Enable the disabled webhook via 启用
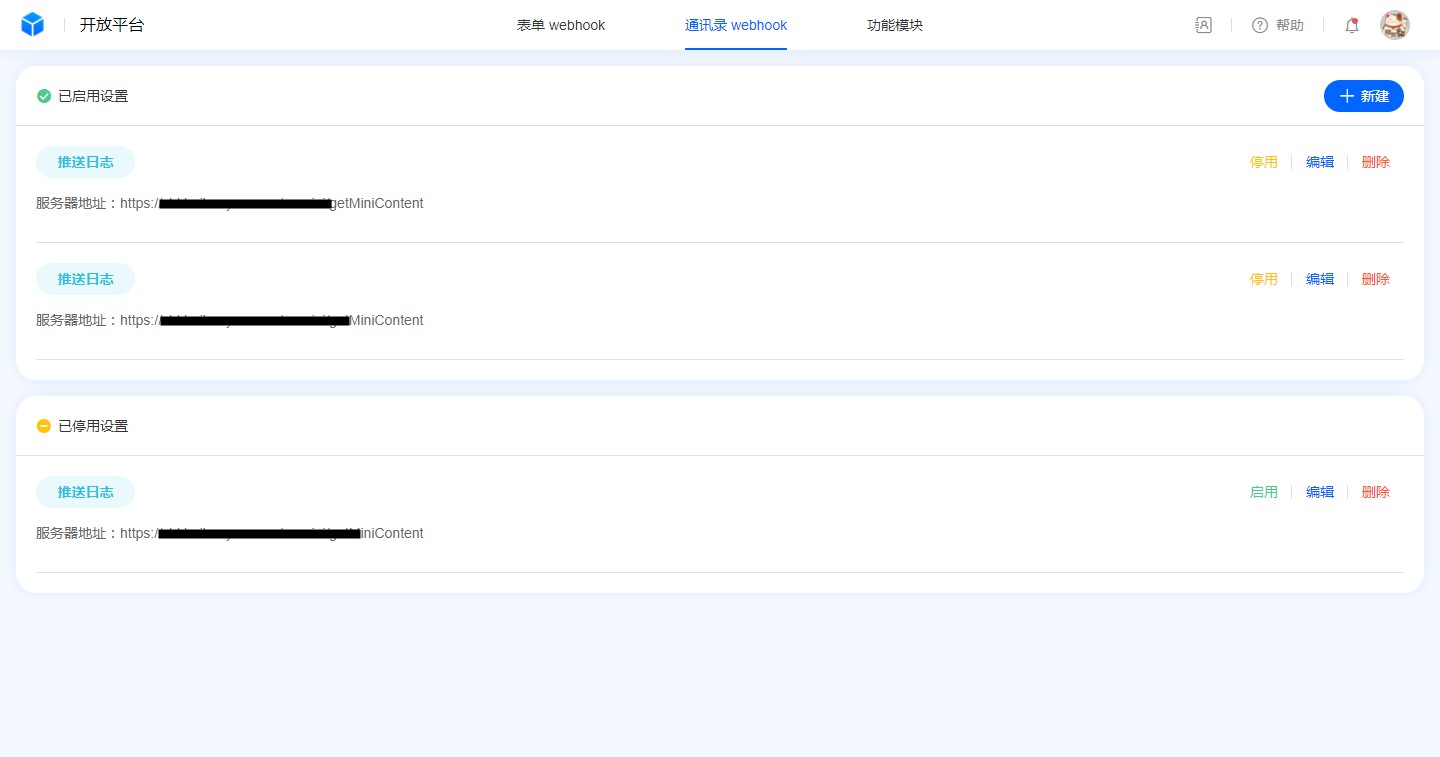The image size is (1440, 757). point(1263,492)
